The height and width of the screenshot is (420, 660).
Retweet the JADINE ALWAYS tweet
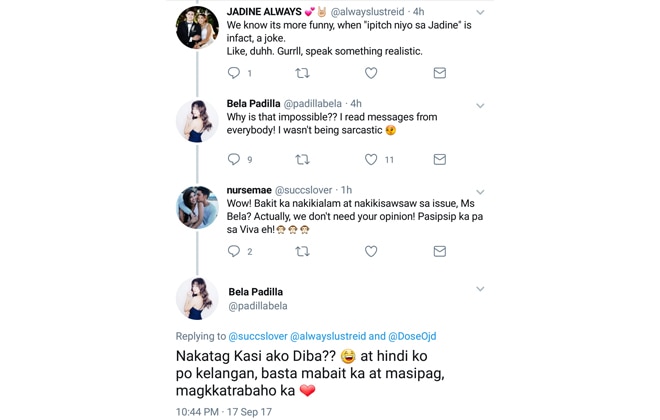click(x=302, y=73)
